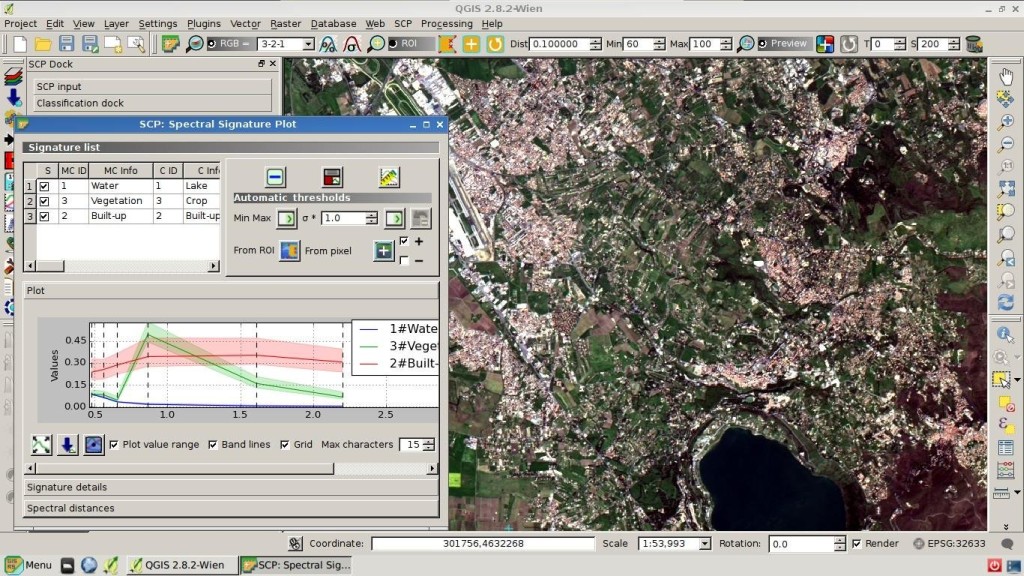Screen dimensions: 1024x576
Task: Open the Layer menu
Action: (x=116, y=24)
